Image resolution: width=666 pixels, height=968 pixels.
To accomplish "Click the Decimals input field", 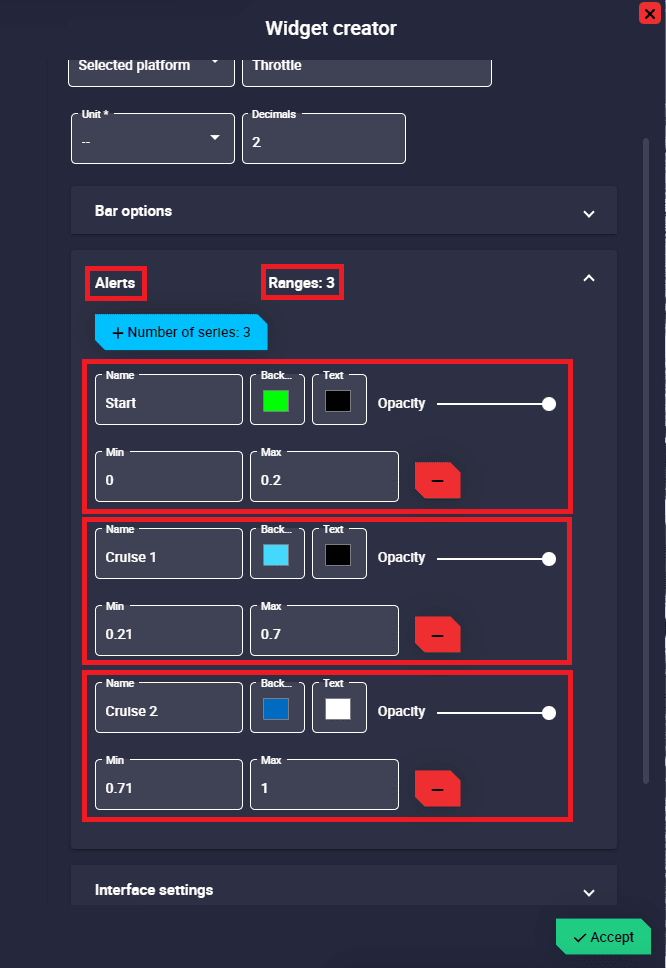I will click(323, 141).
